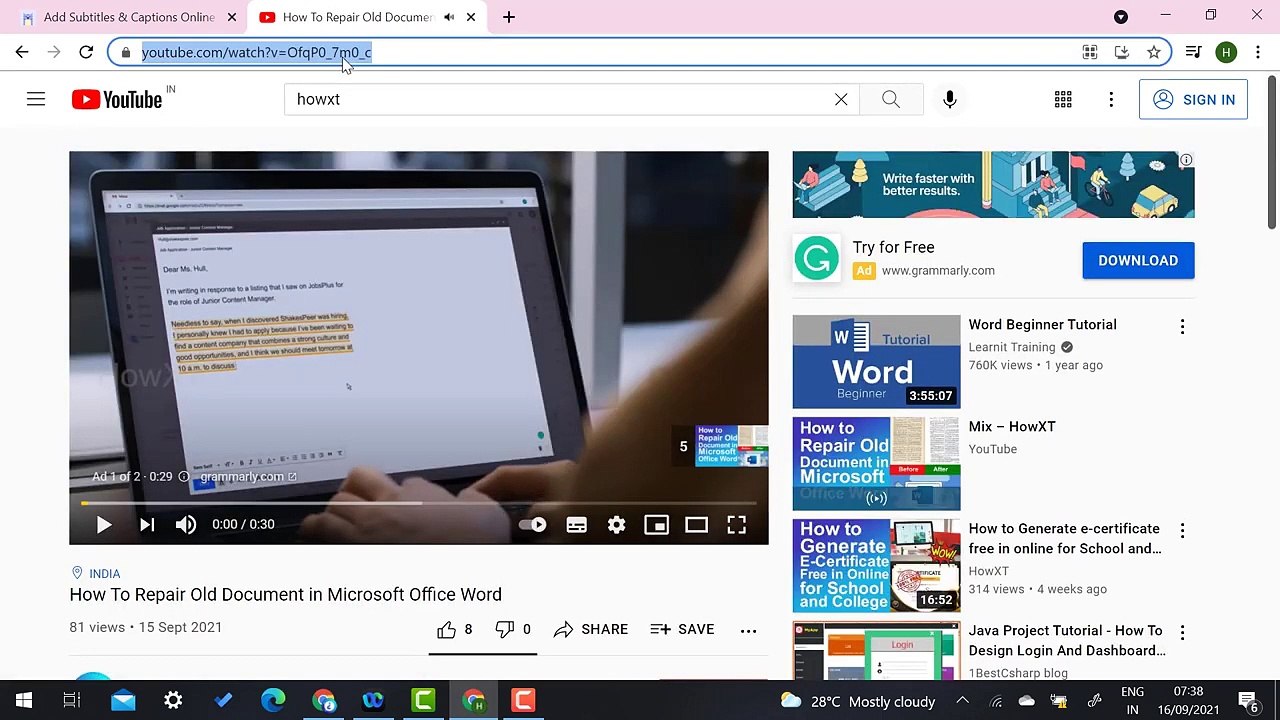
Task: Open the YouTube guide hamburger menu
Action: click(x=36, y=99)
